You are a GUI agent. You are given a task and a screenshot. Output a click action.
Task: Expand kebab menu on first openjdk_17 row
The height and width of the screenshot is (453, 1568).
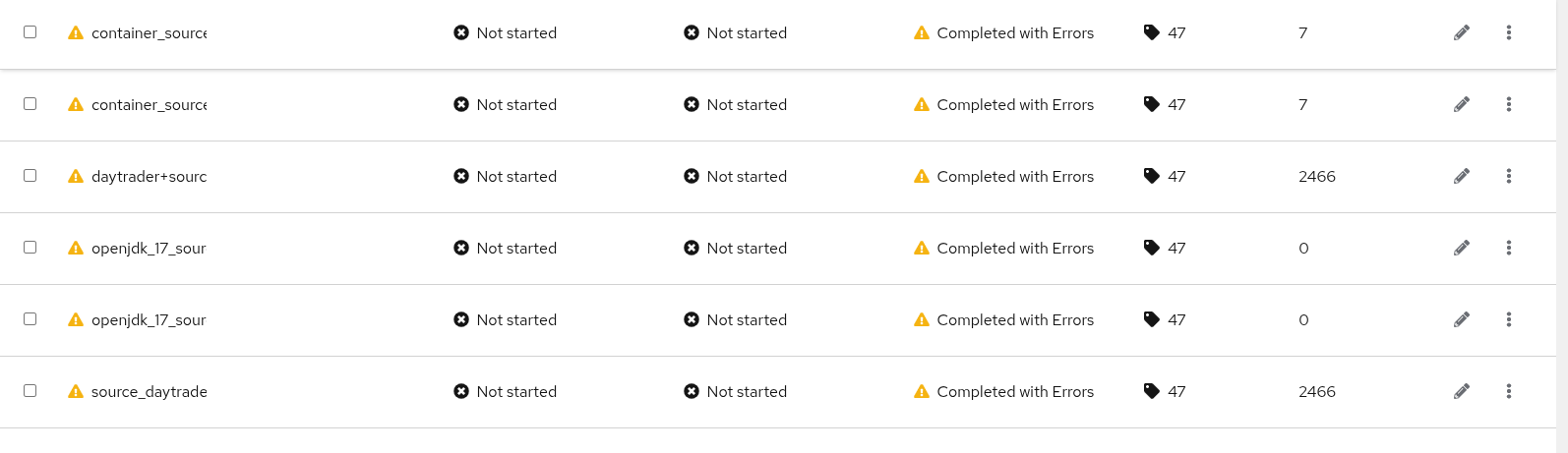pos(1508,248)
